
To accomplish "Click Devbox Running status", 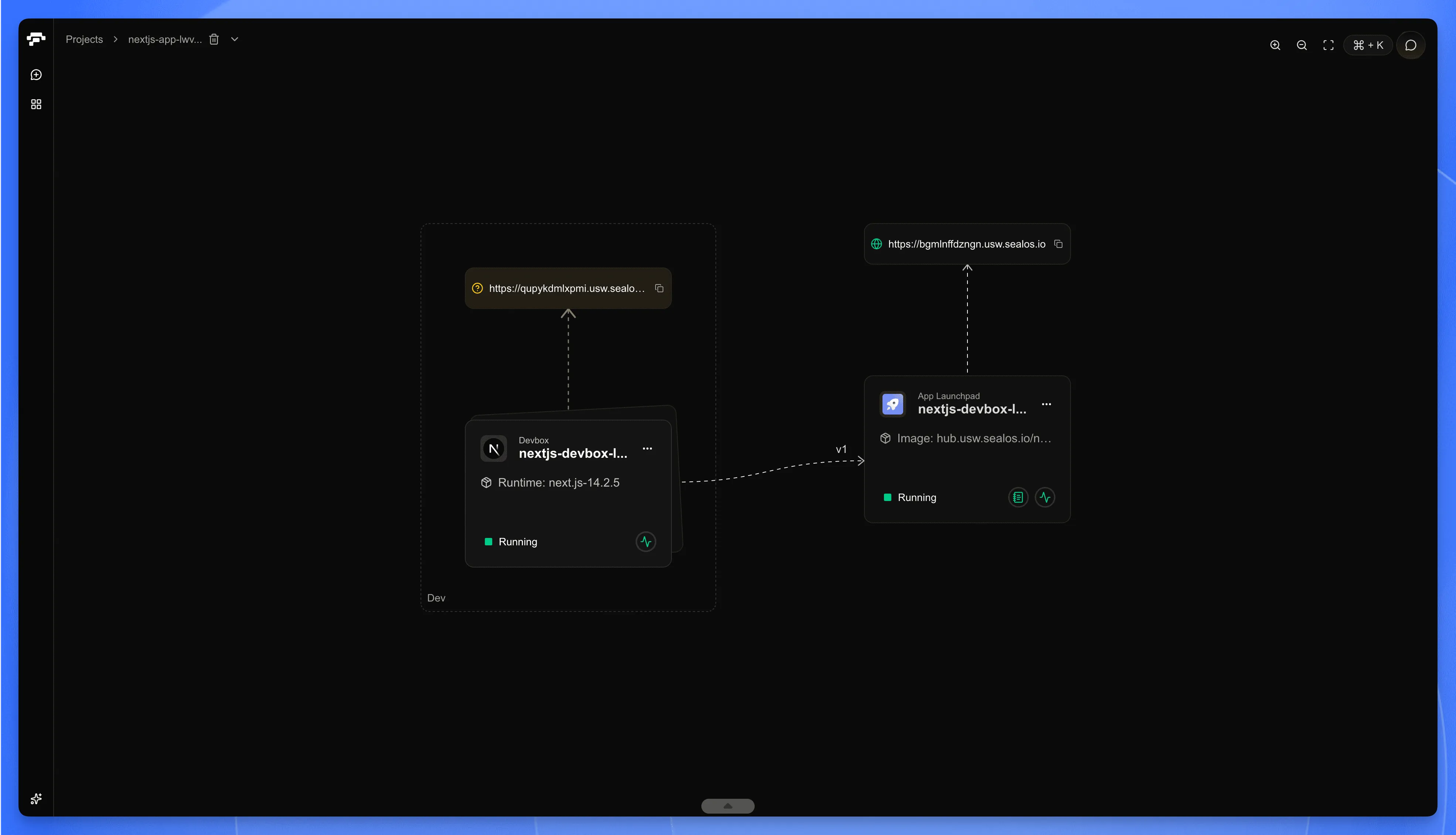I will click(x=511, y=542).
